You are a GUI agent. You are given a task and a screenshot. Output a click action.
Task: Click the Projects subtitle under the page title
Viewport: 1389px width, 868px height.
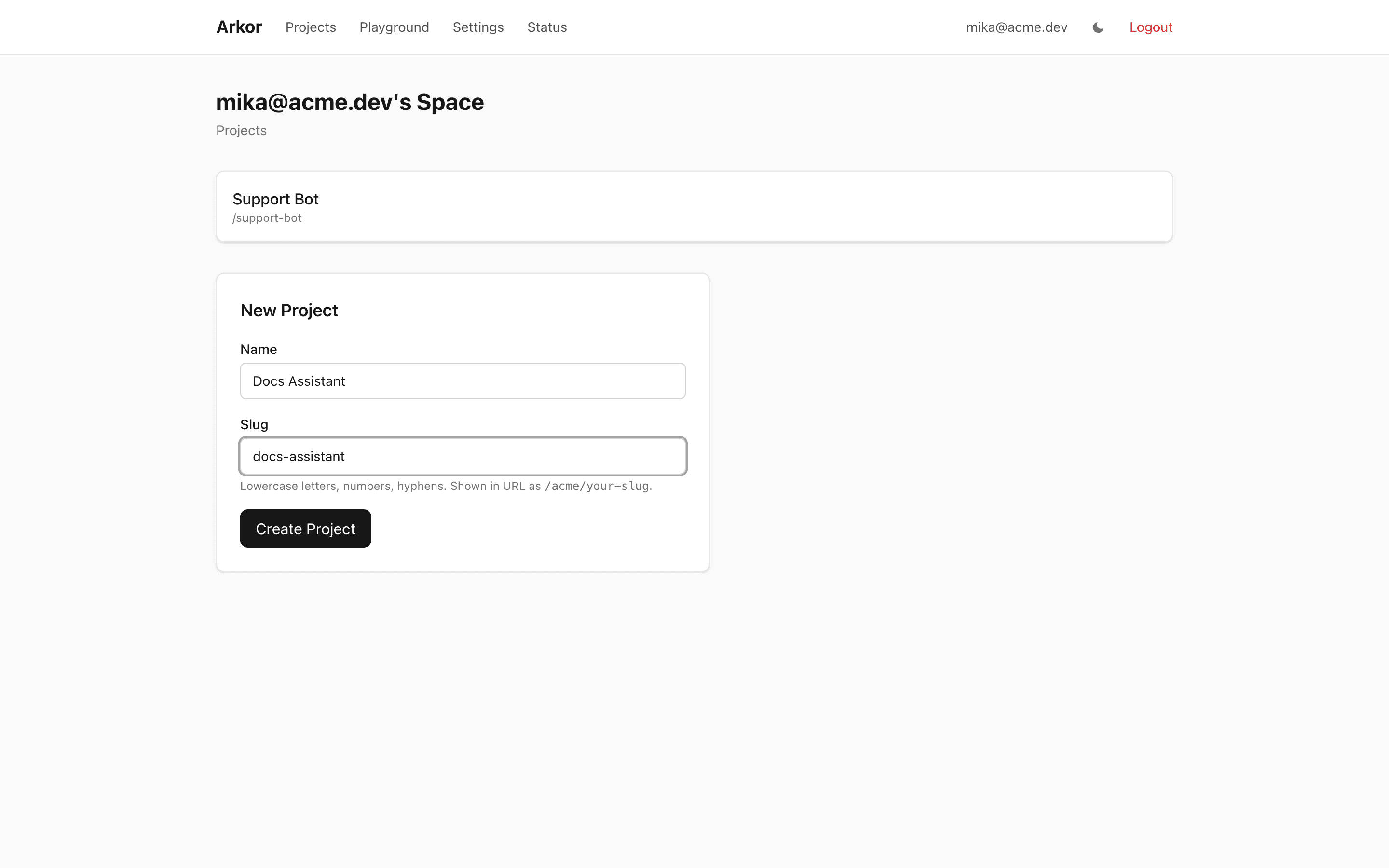pyautogui.click(x=241, y=131)
